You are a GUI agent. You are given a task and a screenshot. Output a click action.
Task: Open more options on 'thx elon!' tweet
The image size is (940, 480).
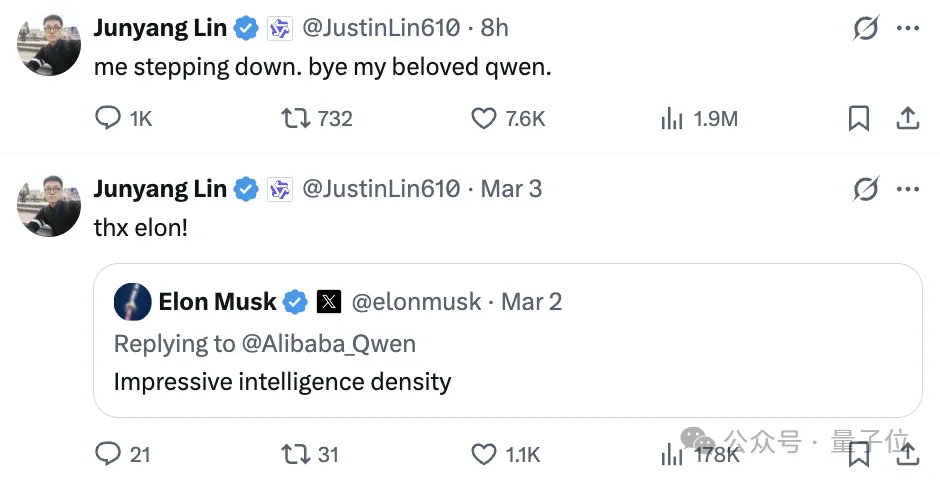click(x=907, y=189)
